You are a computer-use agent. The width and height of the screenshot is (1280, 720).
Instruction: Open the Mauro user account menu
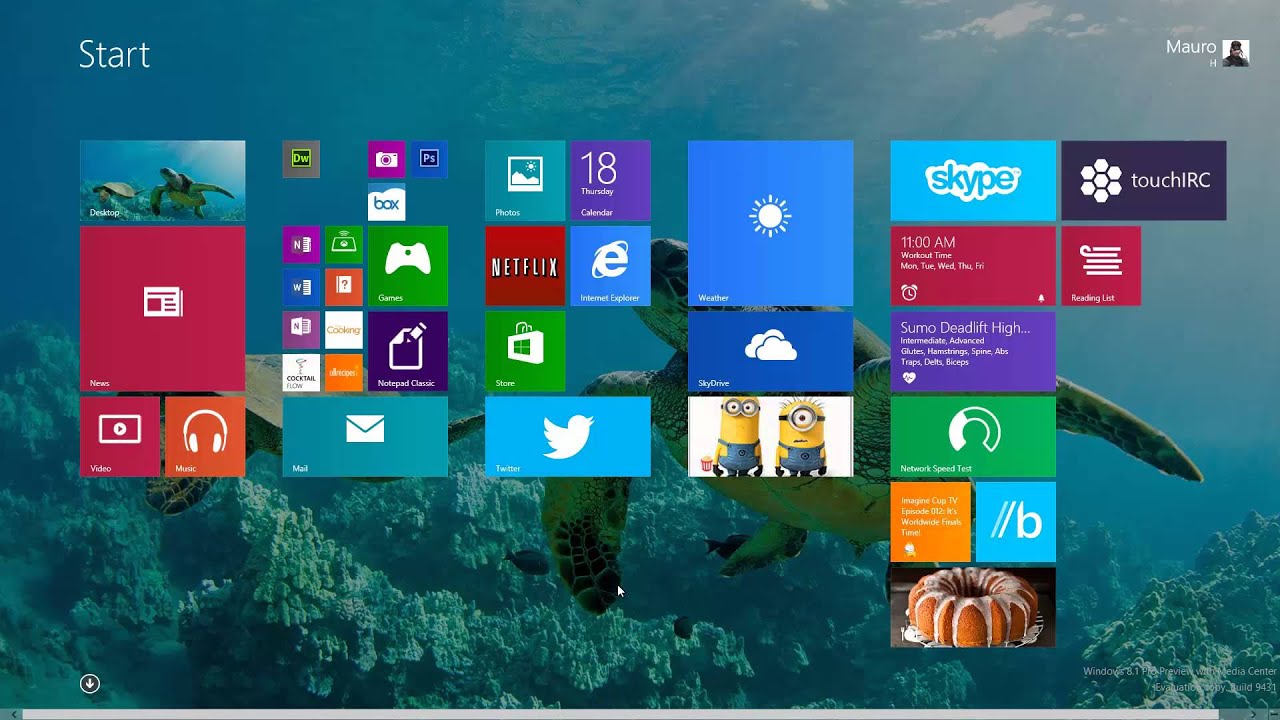click(x=1208, y=52)
